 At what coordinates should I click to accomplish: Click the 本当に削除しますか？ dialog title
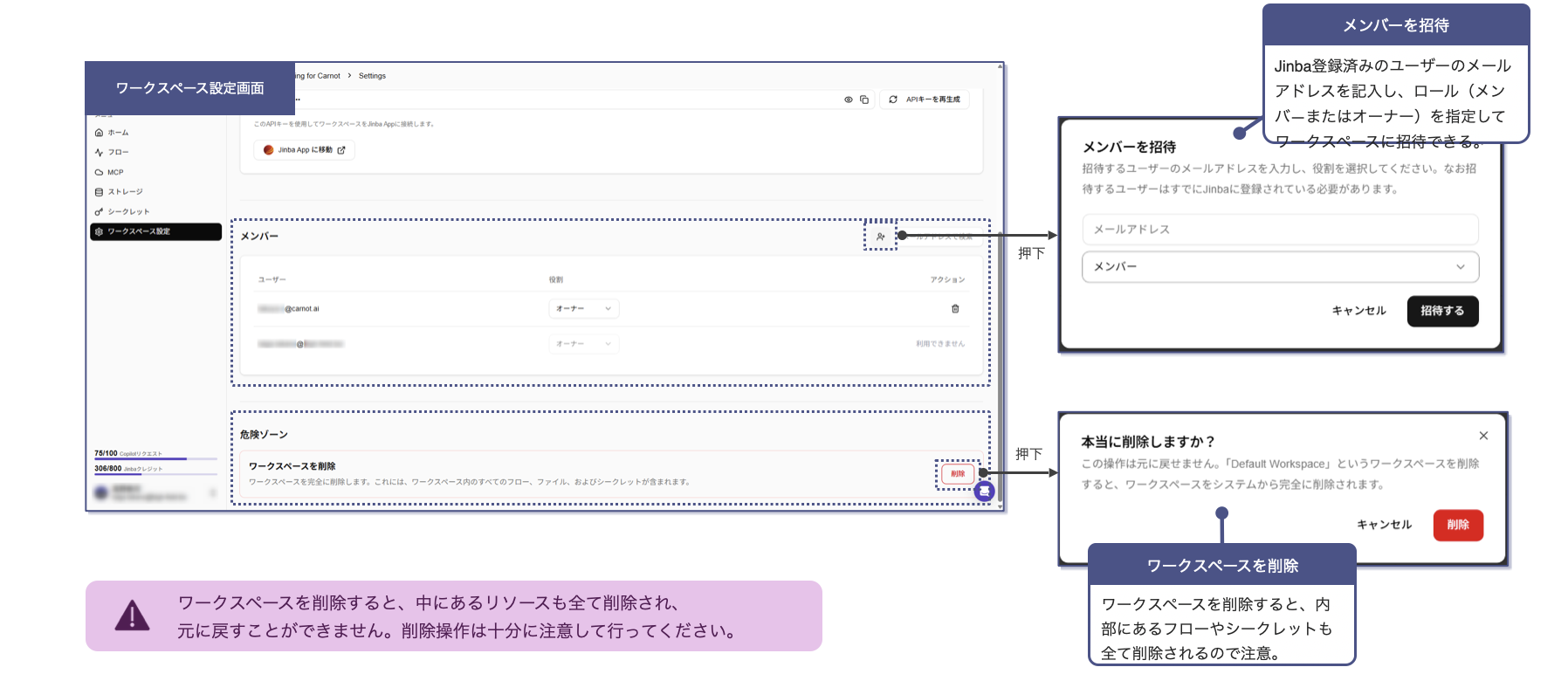click(1147, 443)
